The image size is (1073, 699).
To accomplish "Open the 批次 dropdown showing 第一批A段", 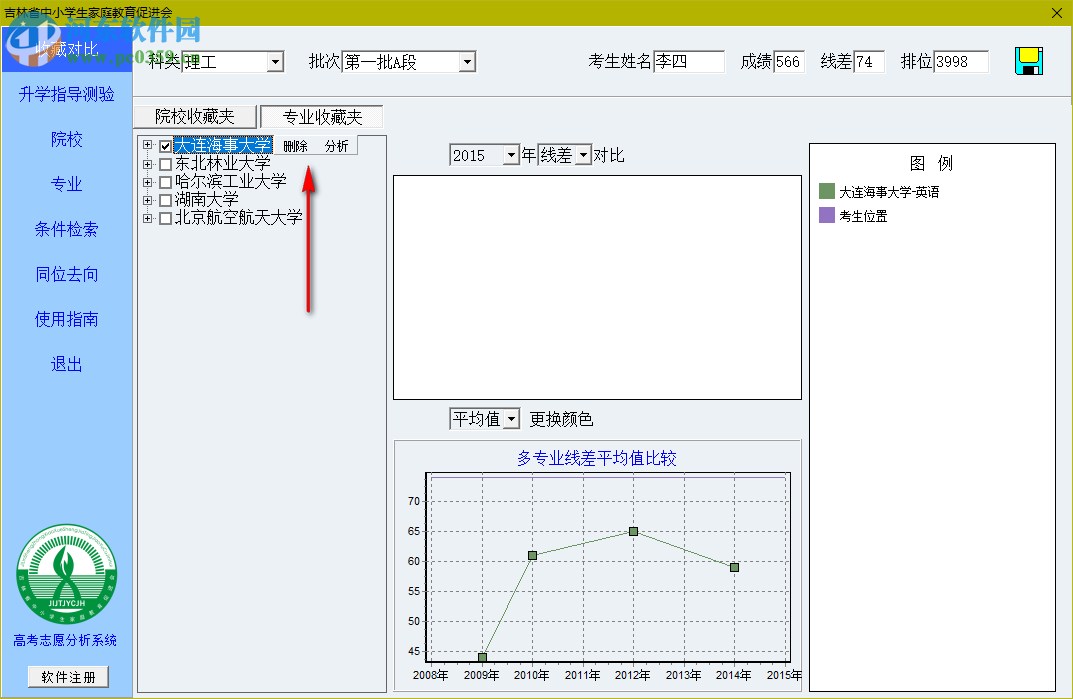I will coord(466,61).
